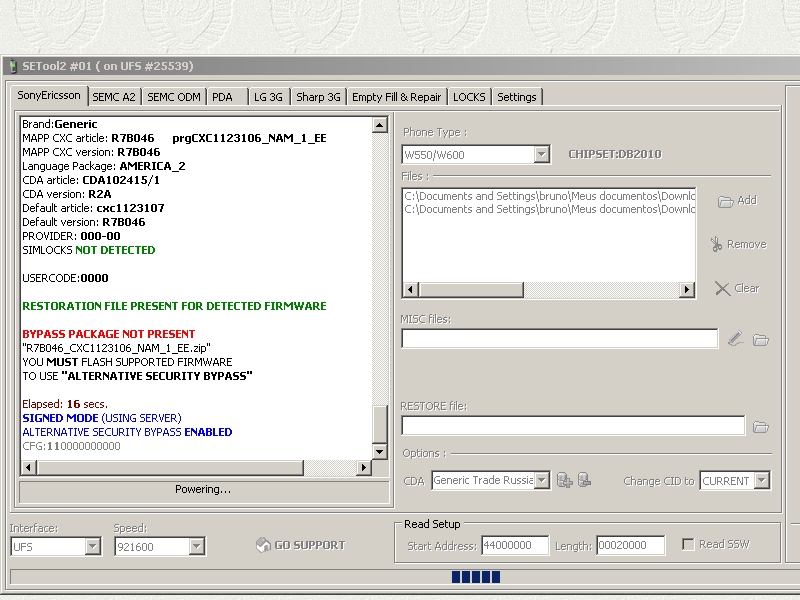Click the Files list scroll left arrow
Screen dimensions: 800x600
(x=411, y=290)
